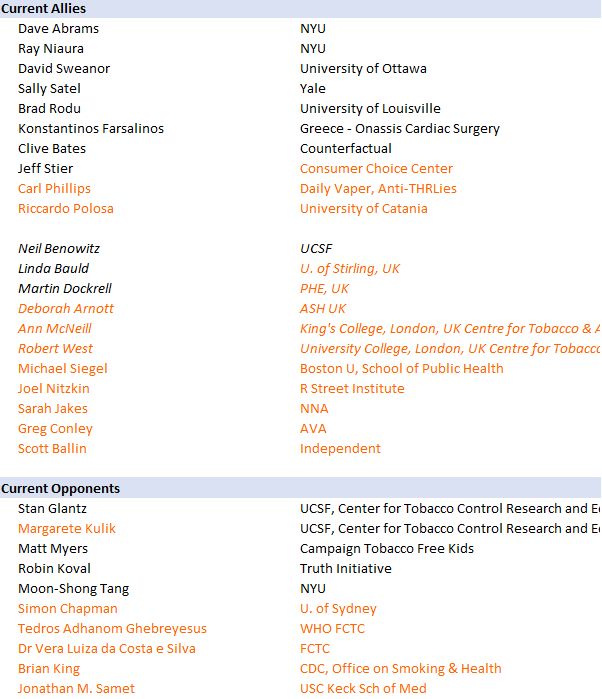Select the Truth Initiative cell
The height and width of the screenshot is (699, 602).
coord(345,569)
